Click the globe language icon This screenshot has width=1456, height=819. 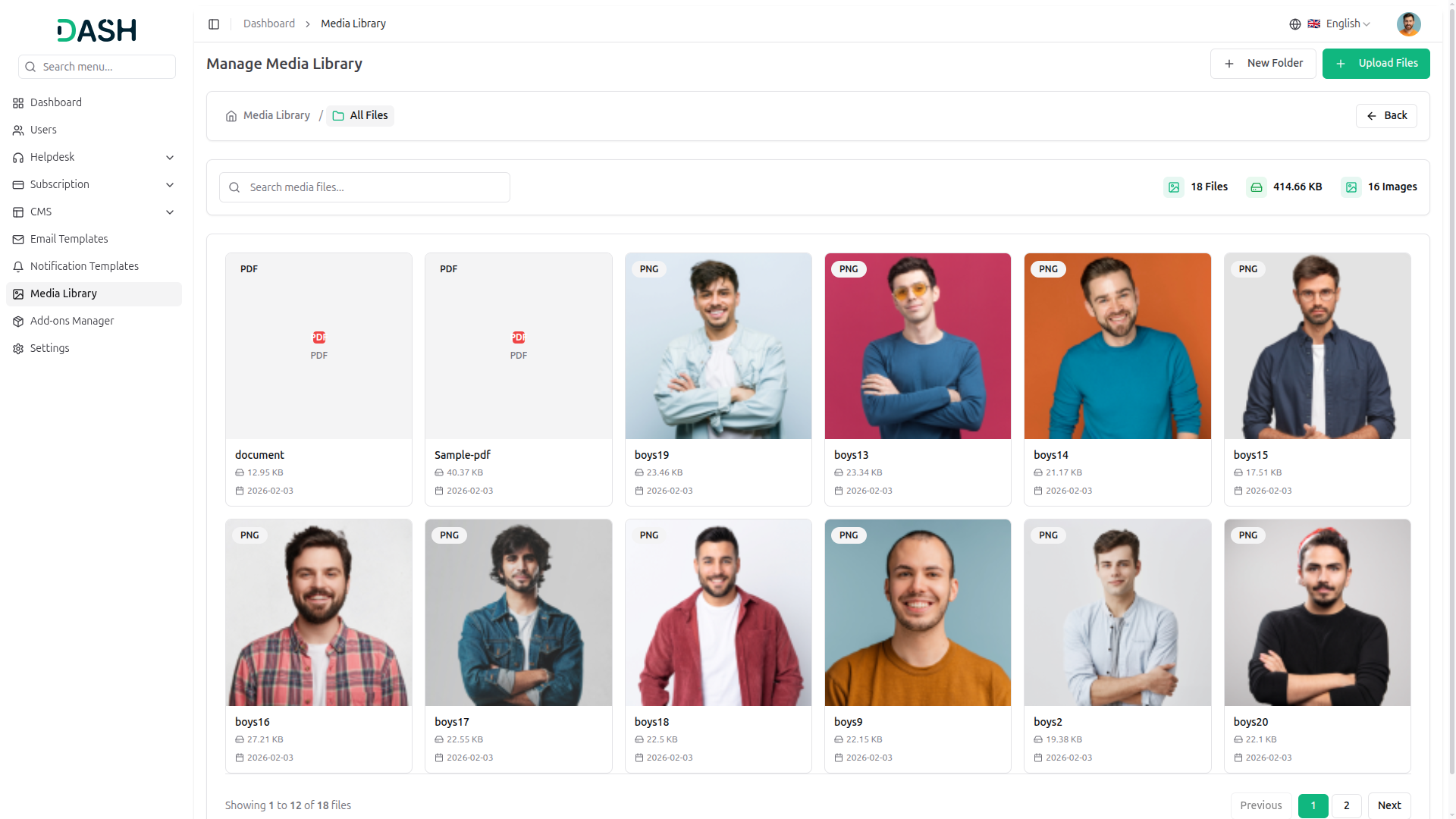pos(1295,24)
